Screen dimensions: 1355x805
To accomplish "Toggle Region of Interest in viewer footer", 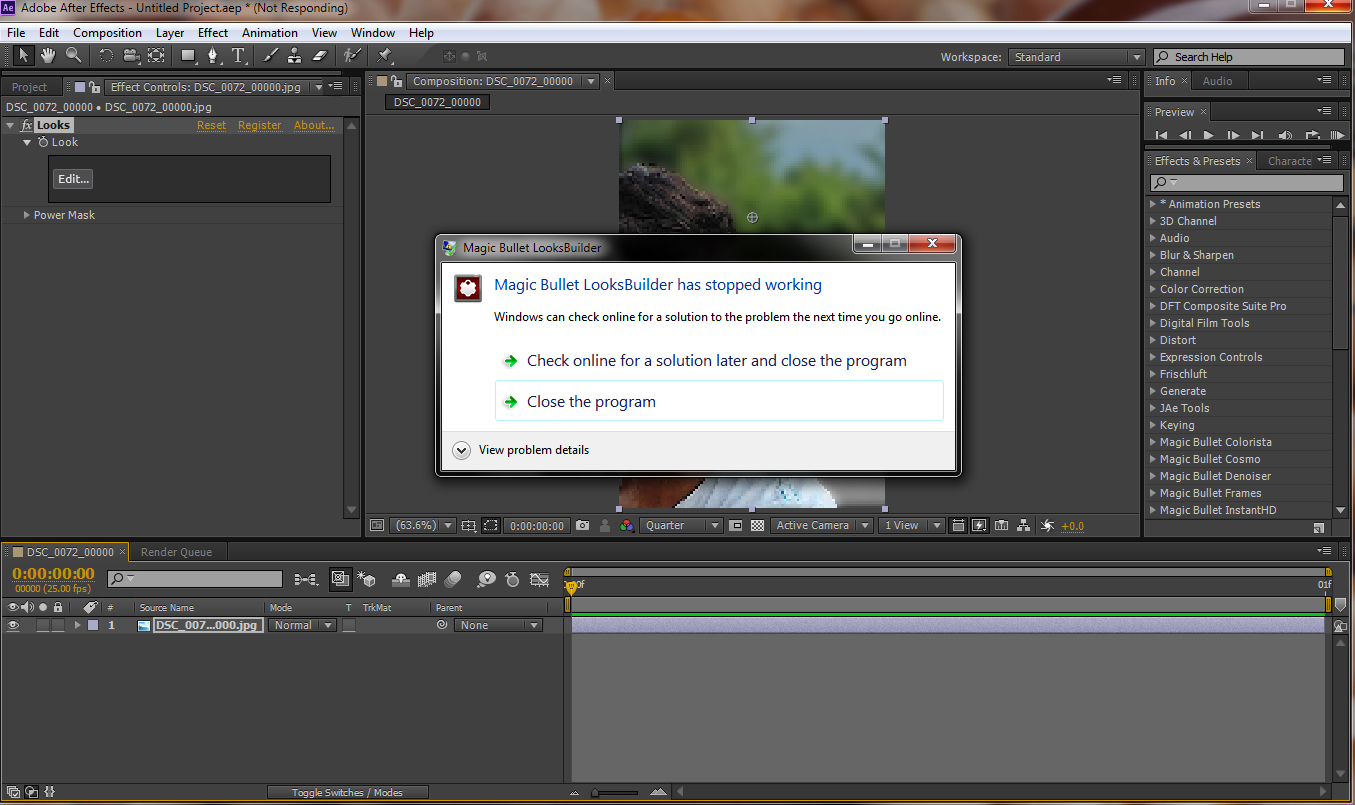I will (490, 525).
